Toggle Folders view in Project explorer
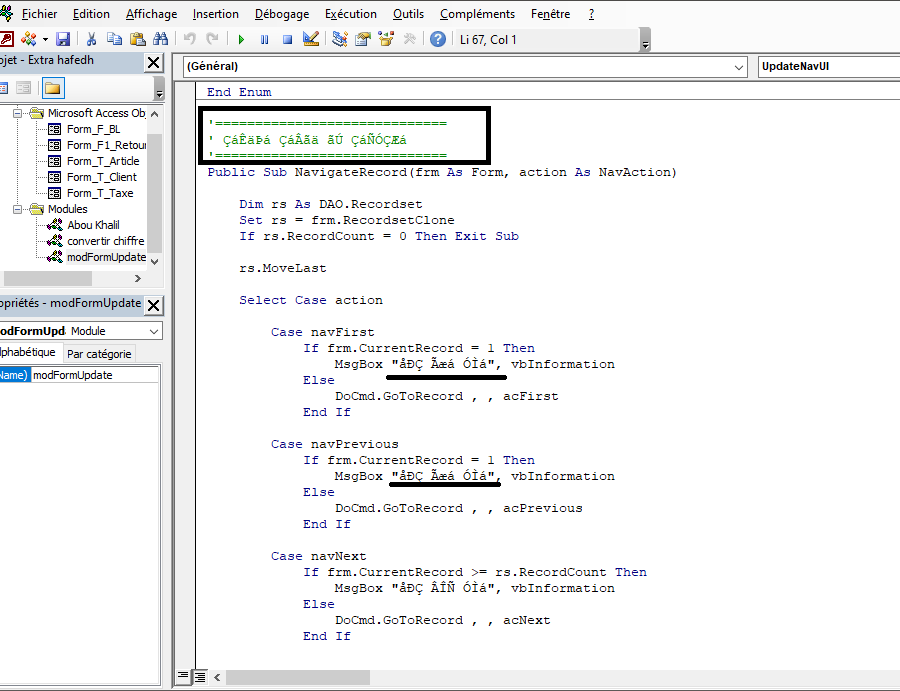The height and width of the screenshot is (691, 900). [53, 88]
